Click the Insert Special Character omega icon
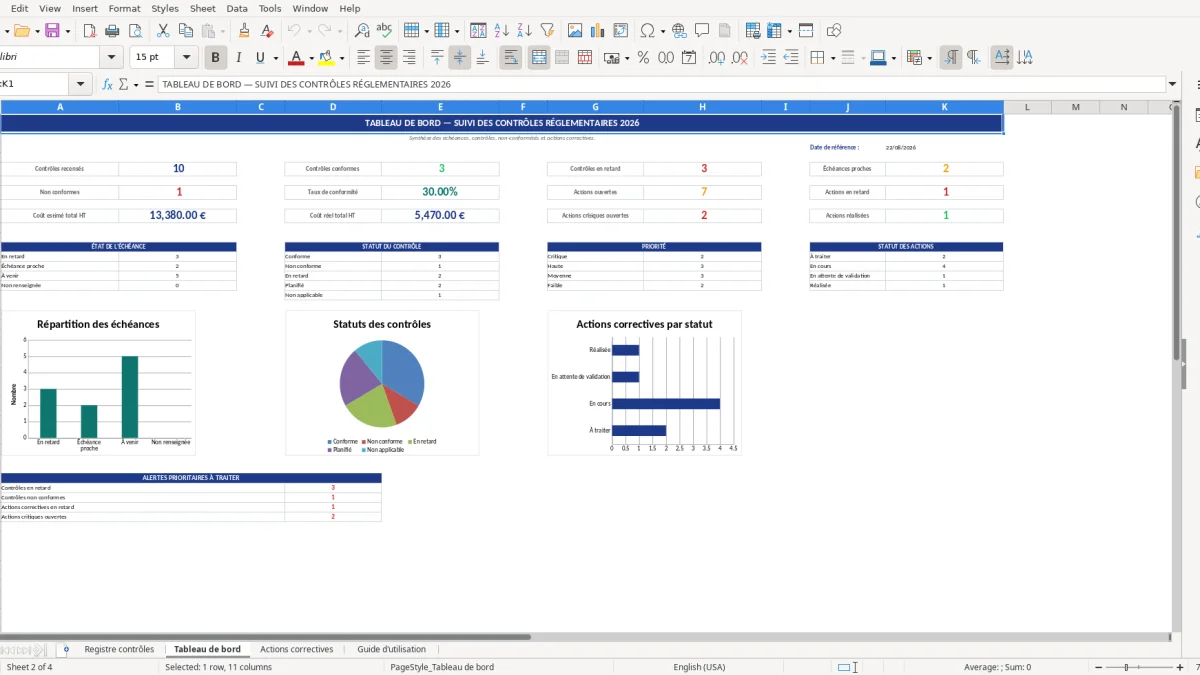Image resolution: width=1200 pixels, height=675 pixels. (647, 31)
